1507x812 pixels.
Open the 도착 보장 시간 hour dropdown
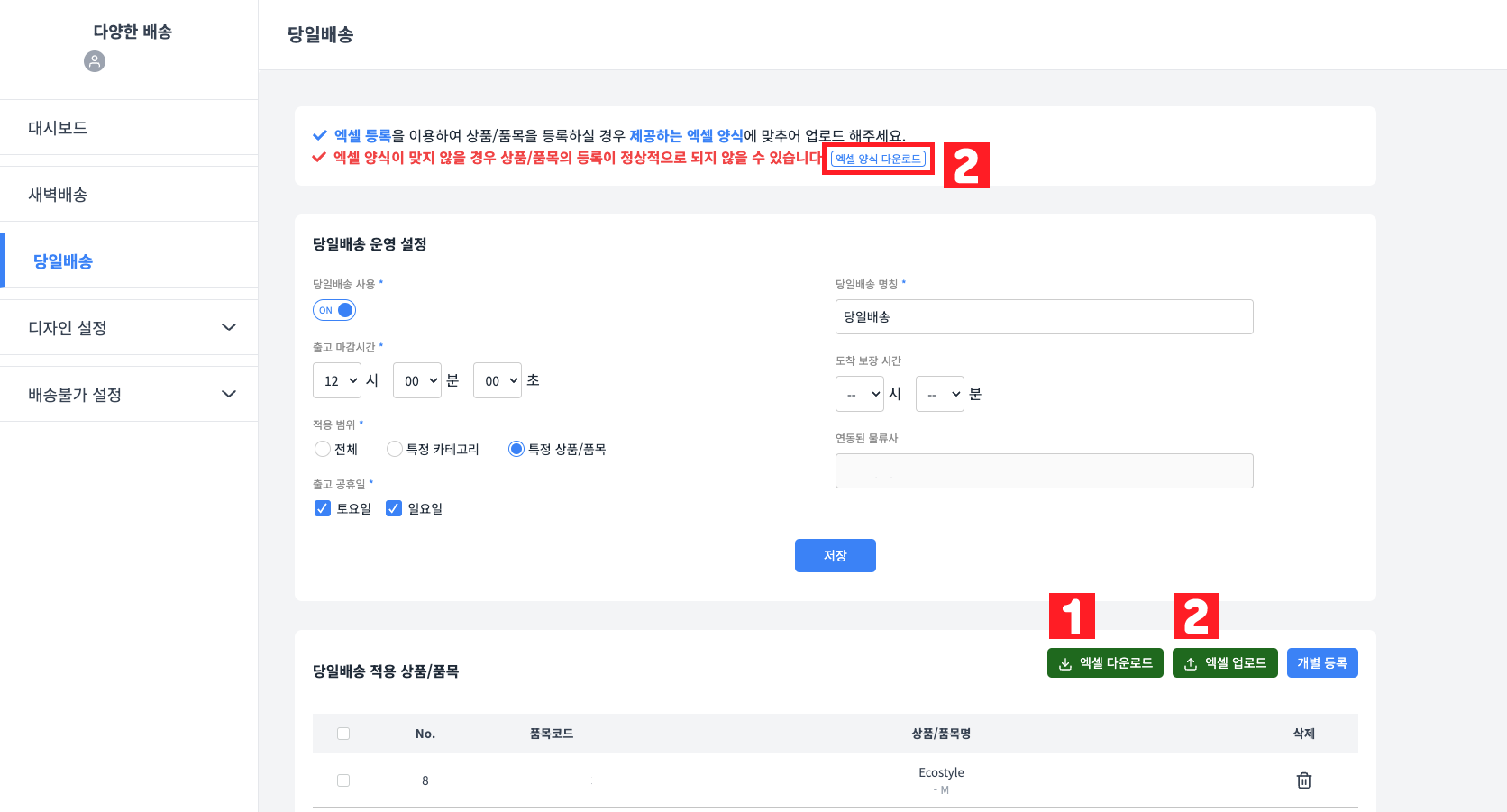[860, 394]
